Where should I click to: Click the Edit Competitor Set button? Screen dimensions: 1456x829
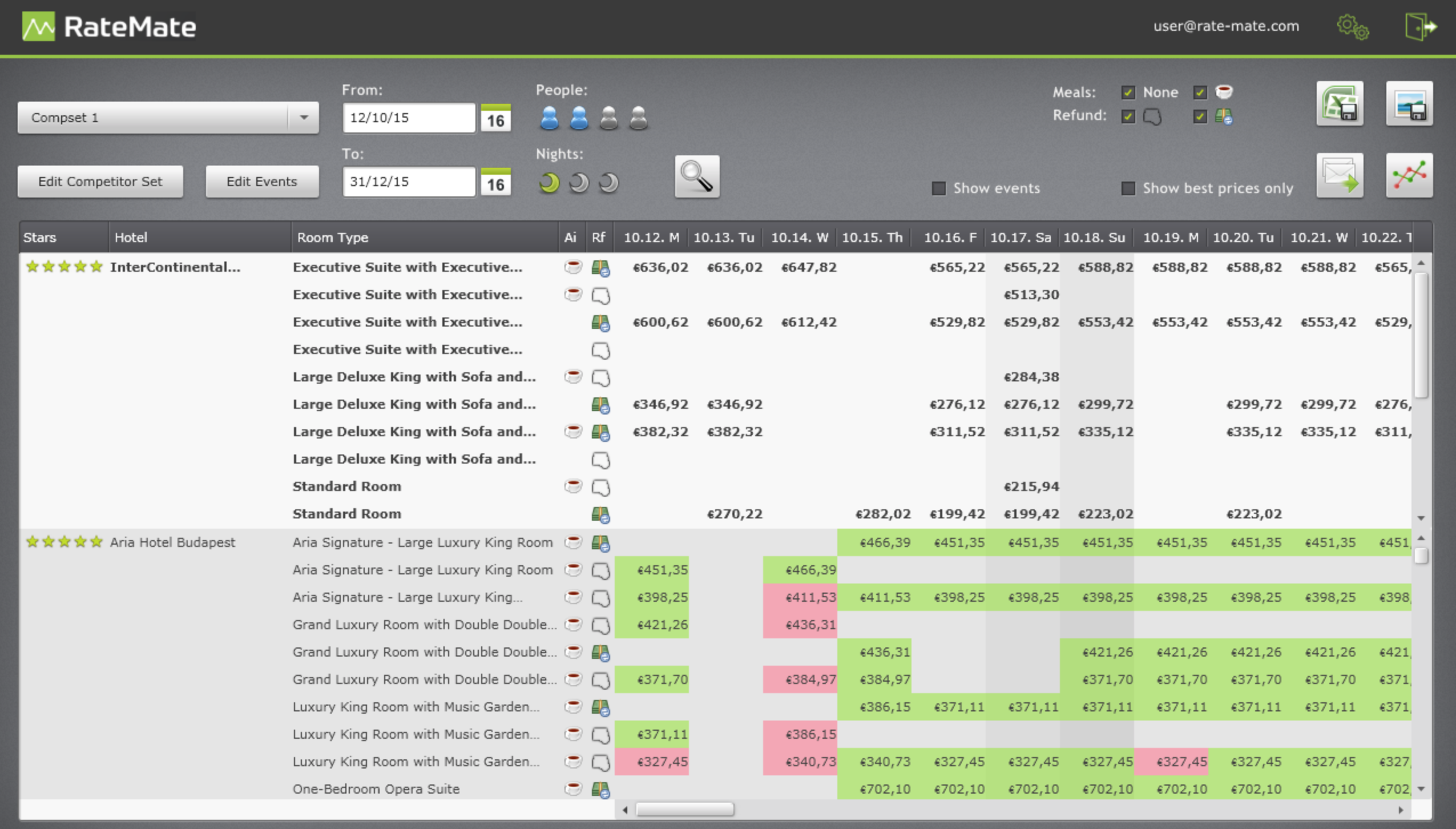pos(100,181)
